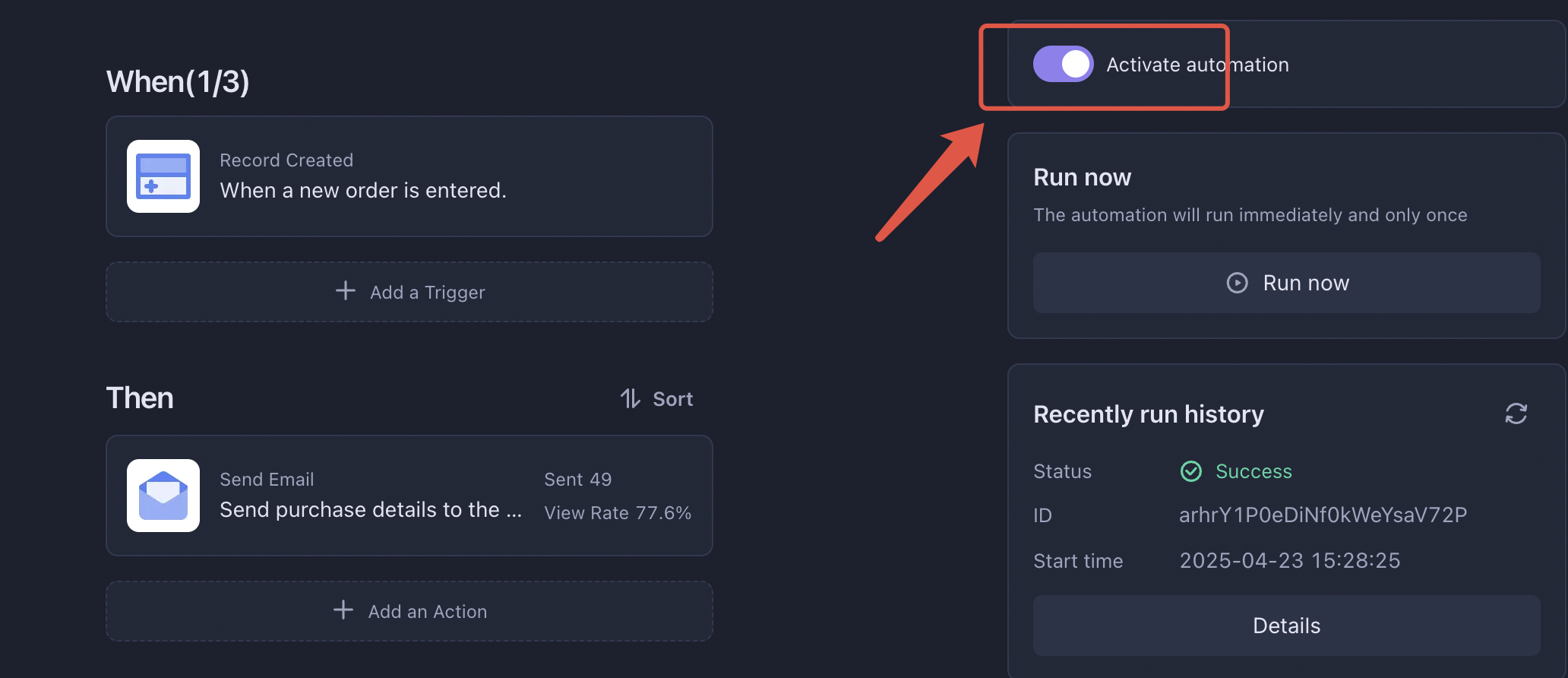Click the Sort arrows icon
The image size is (1568, 678).
(631, 398)
